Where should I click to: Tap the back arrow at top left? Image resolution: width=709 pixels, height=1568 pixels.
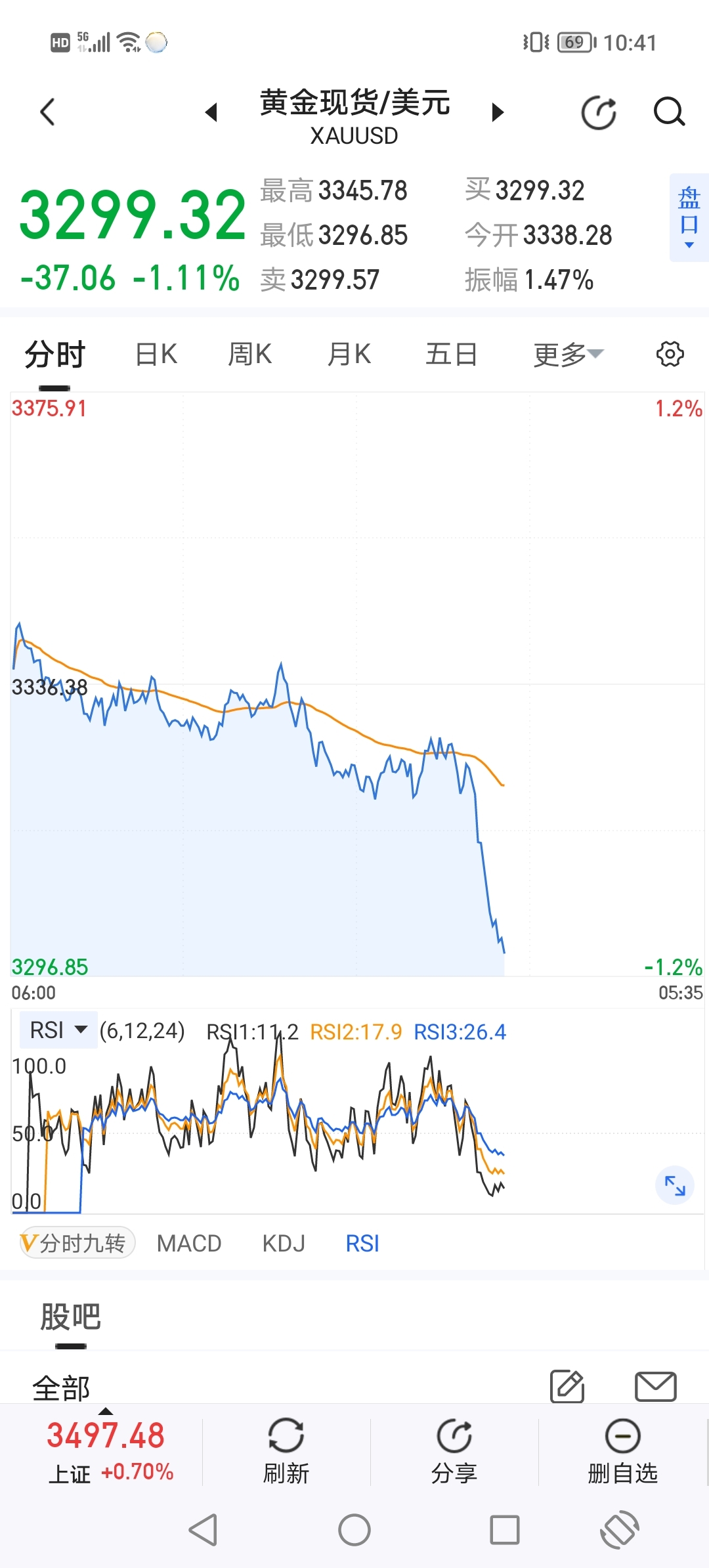[x=47, y=112]
